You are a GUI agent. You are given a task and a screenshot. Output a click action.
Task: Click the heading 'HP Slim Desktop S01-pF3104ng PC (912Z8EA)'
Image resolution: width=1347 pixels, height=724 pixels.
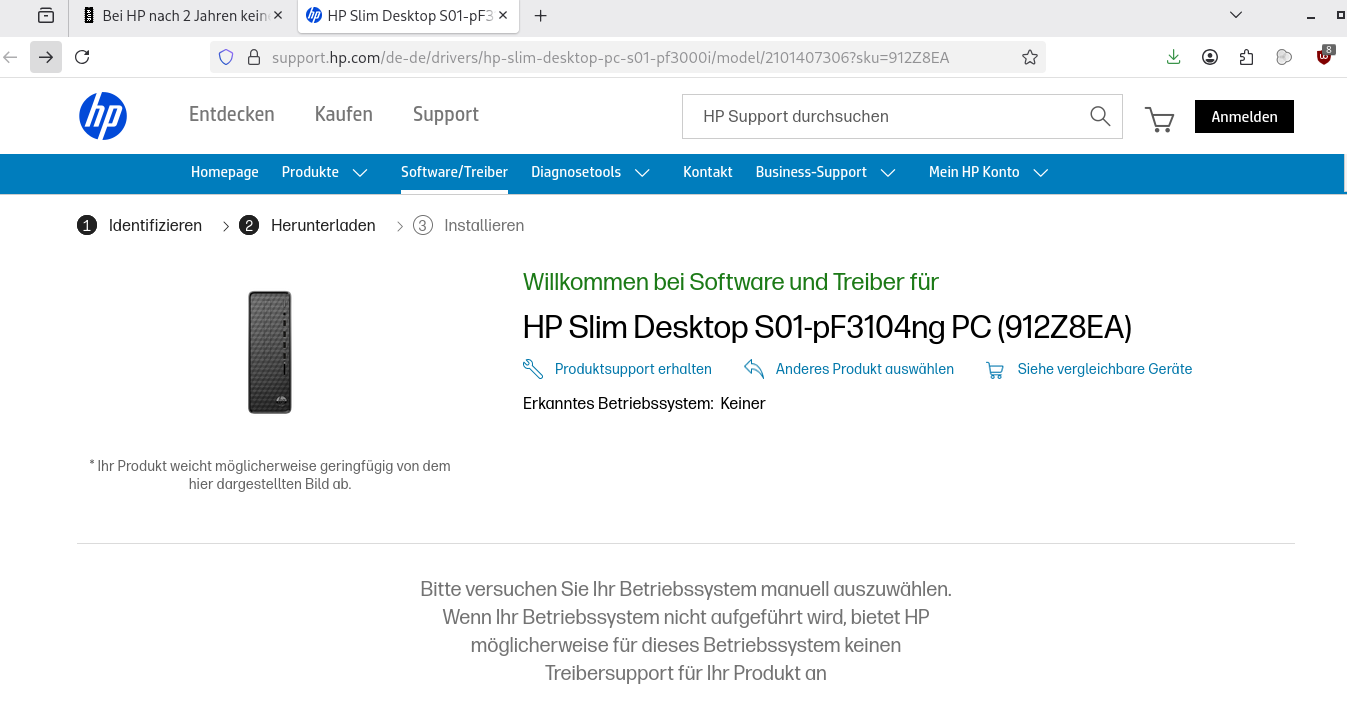(827, 327)
